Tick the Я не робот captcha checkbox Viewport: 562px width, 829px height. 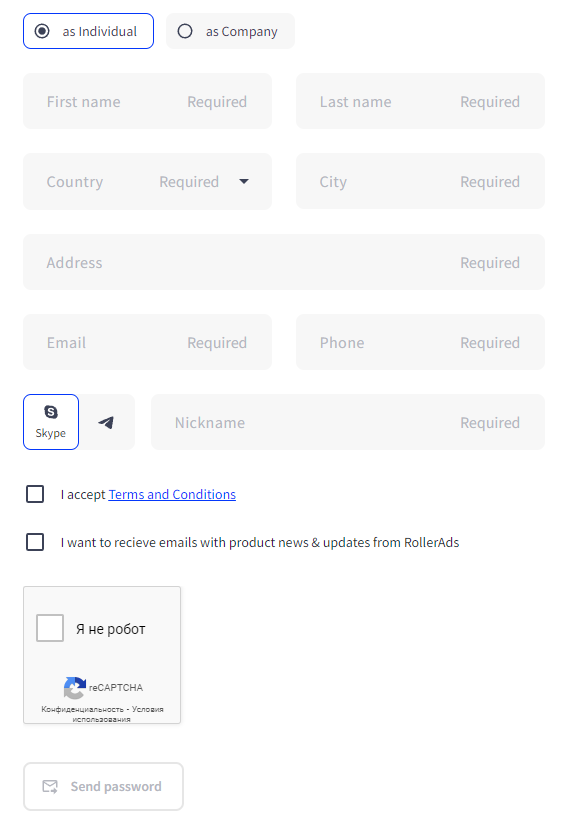click(50, 628)
